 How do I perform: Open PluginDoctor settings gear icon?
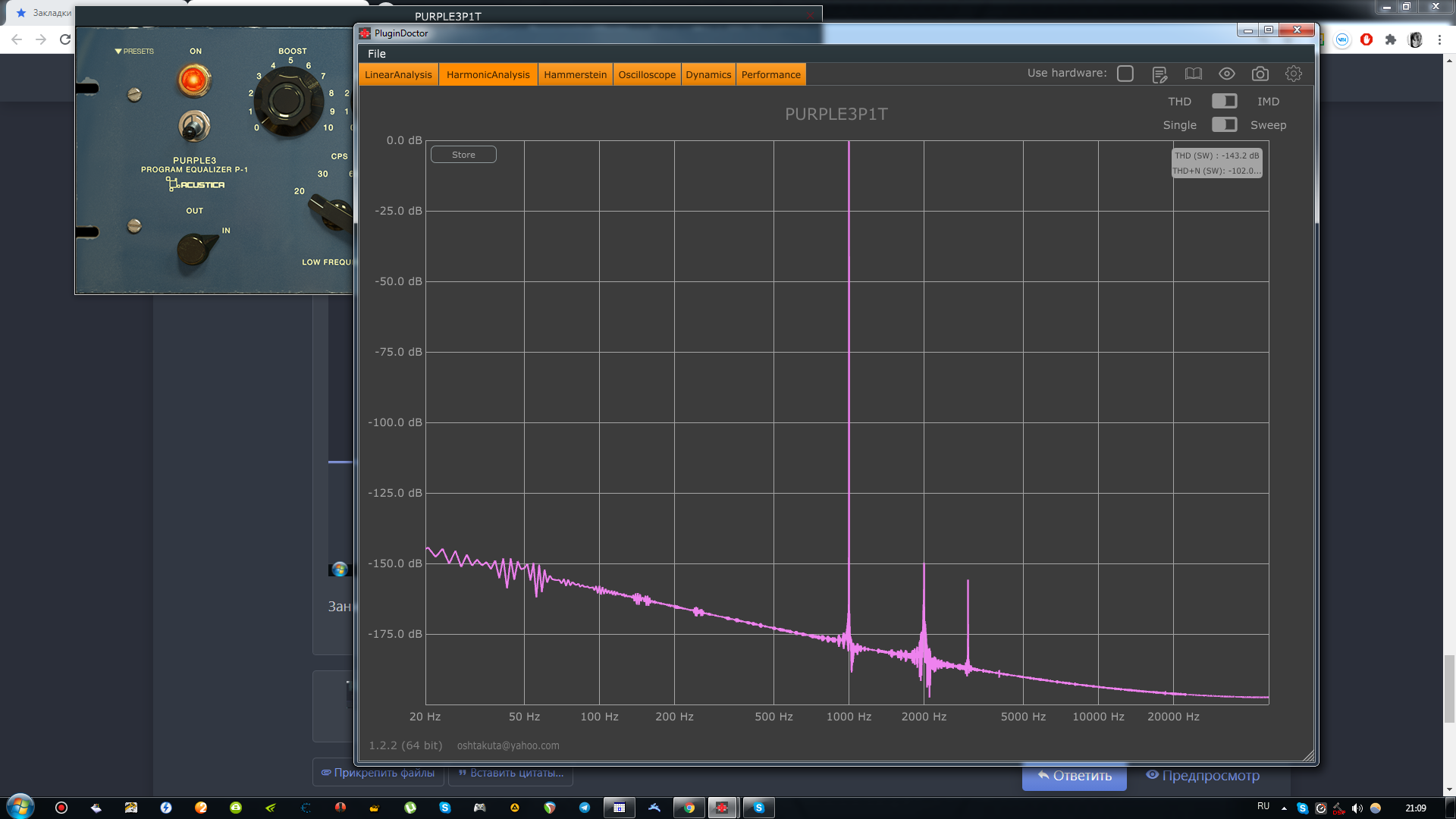pyautogui.click(x=1294, y=74)
